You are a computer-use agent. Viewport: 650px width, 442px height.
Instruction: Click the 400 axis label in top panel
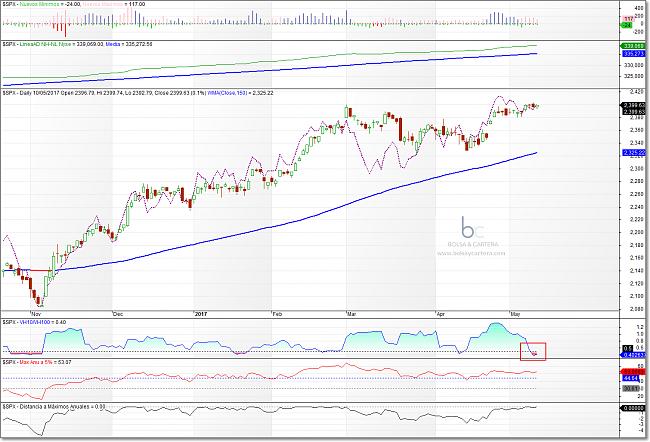[x=640, y=8]
